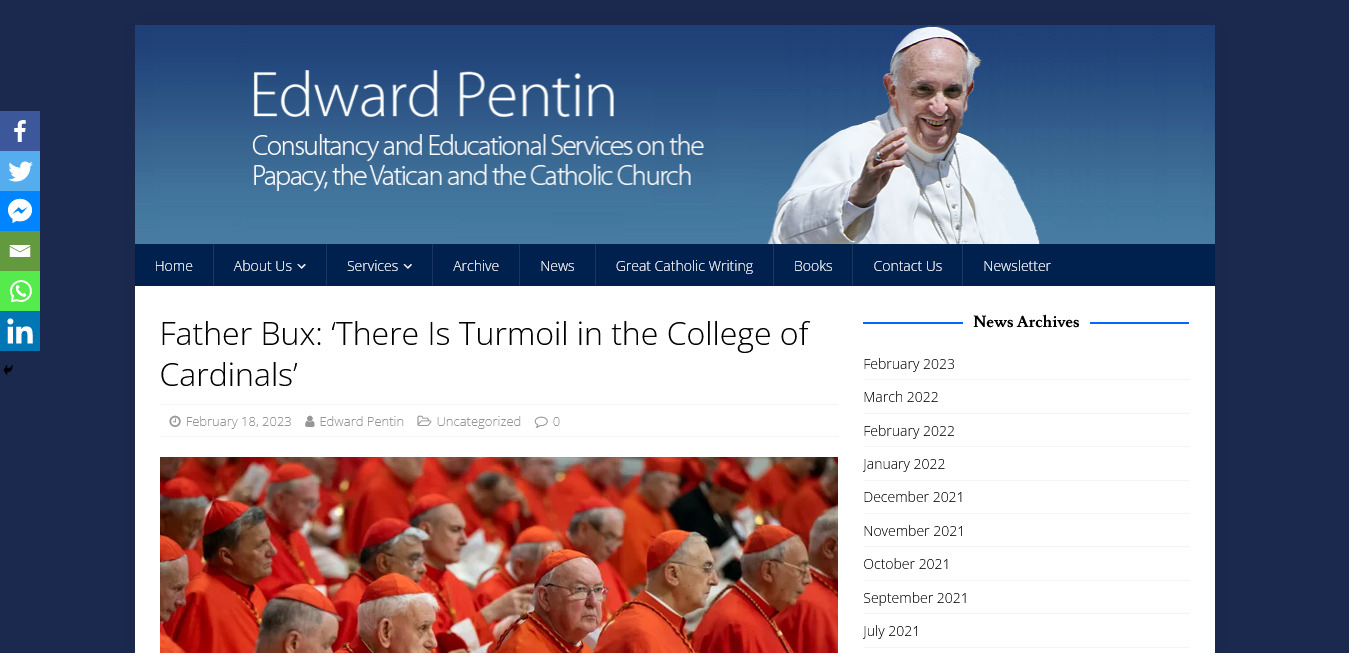Open the Archive menu item

point(476,266)
